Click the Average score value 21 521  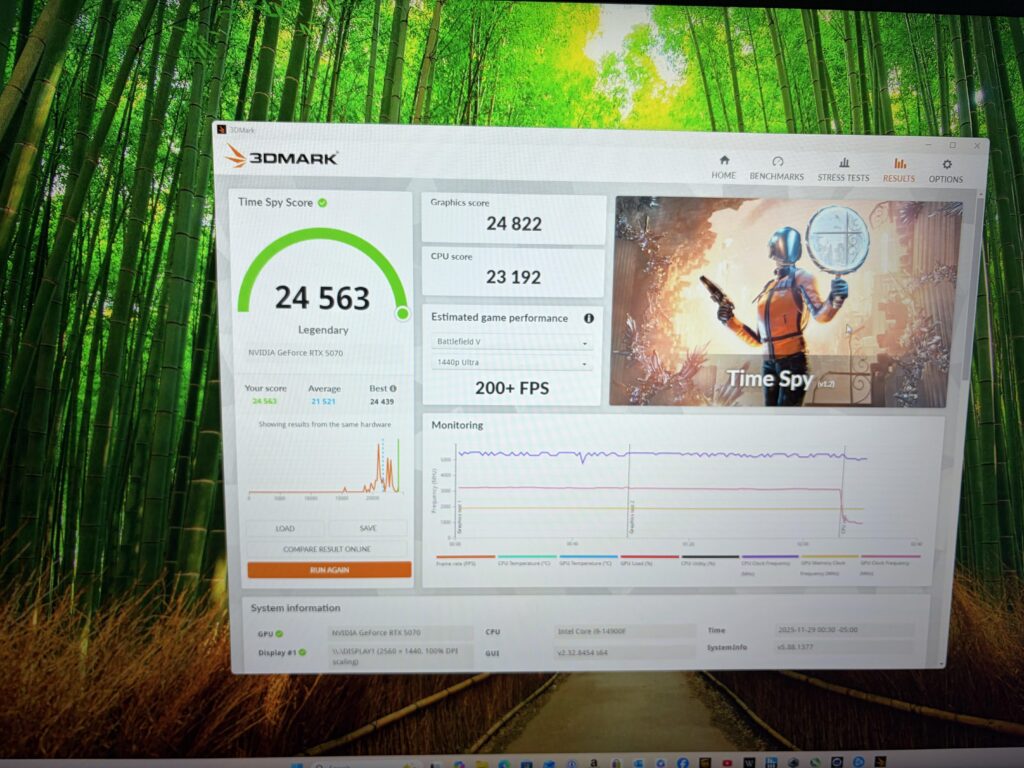point(323,402)
